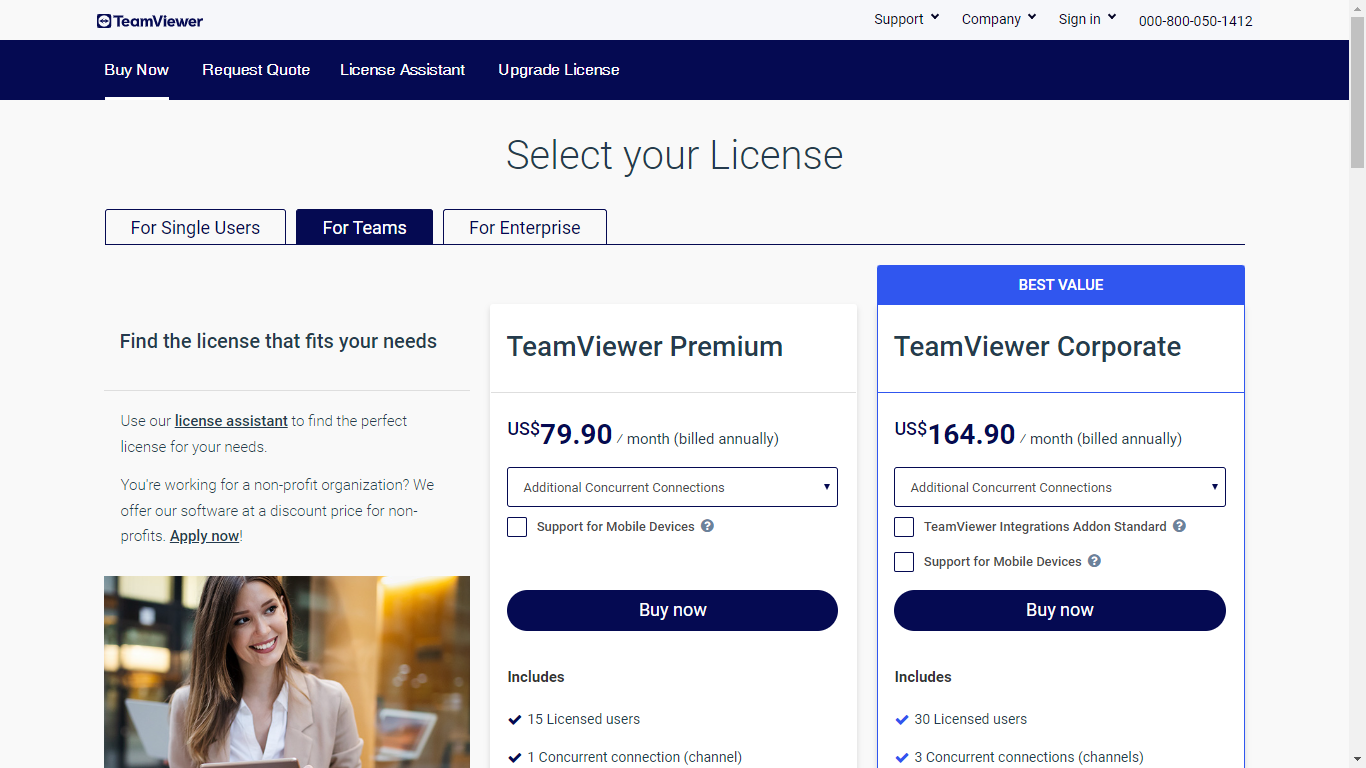1366x768 pixels.
Task: Check Corporate Support for Mobile Devices
Action: click(904, 562)
